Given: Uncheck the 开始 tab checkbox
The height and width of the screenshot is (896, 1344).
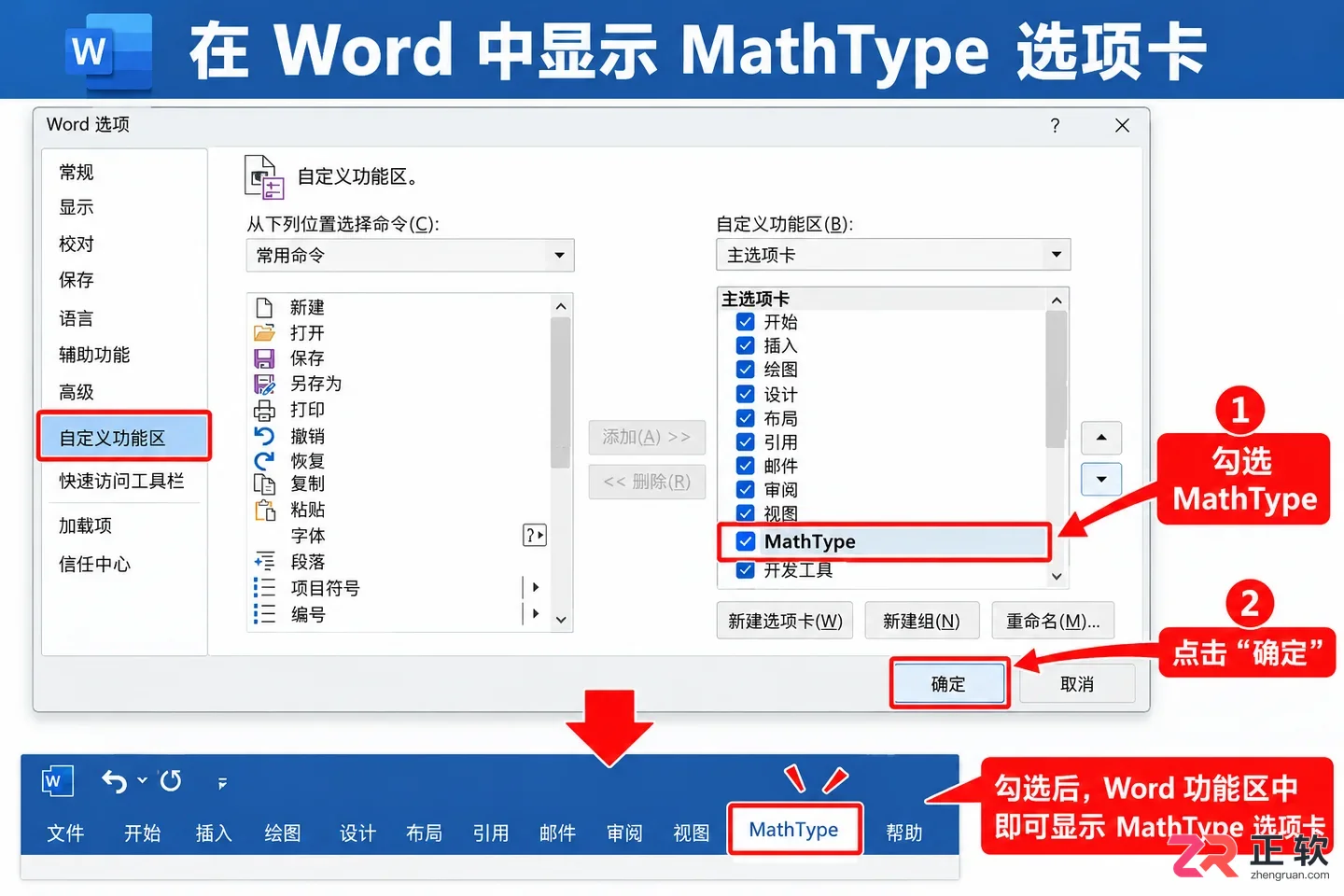Looking at the screenshot, I should tap(746, 322).
